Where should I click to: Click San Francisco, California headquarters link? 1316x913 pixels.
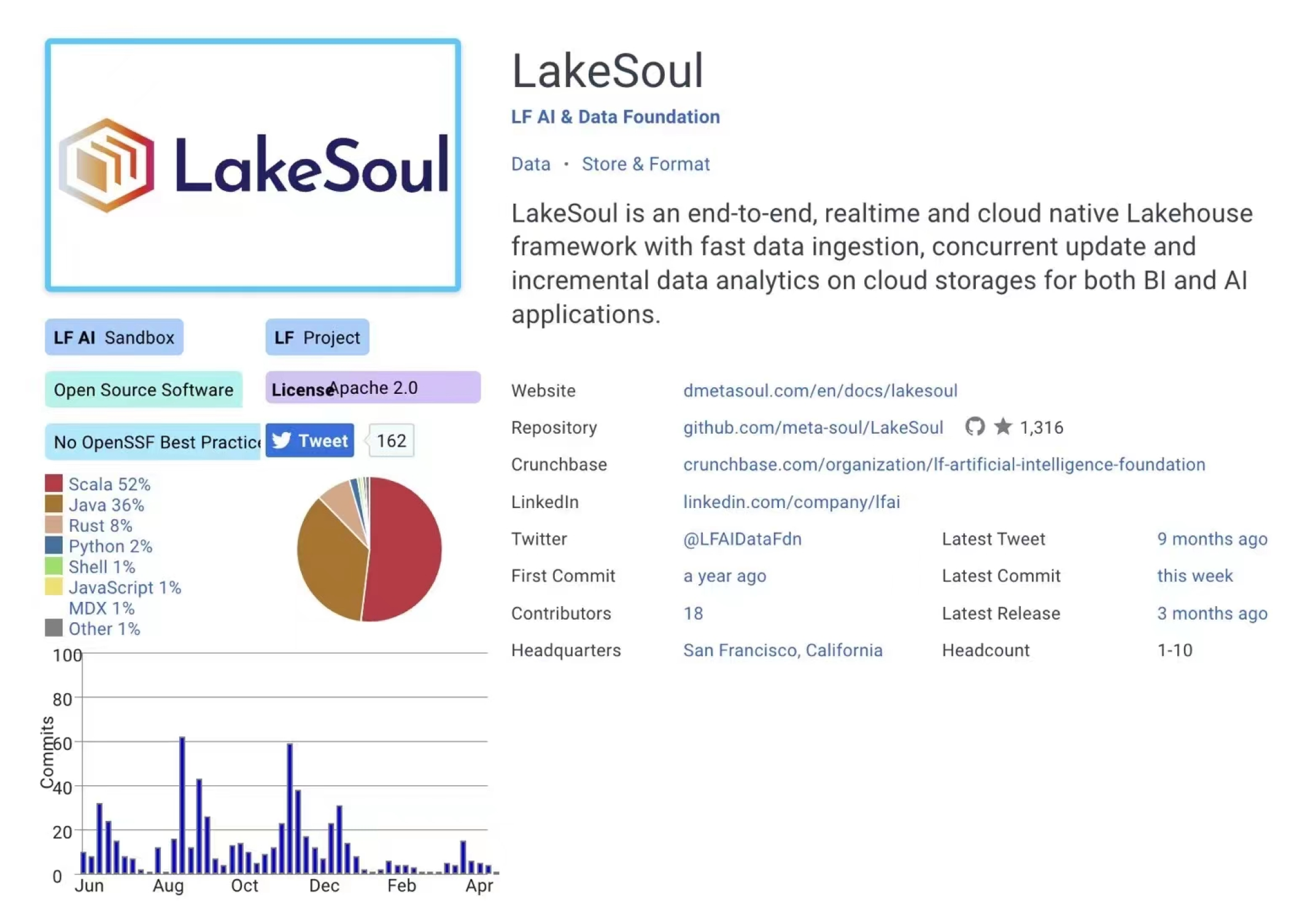coord(783,650)
